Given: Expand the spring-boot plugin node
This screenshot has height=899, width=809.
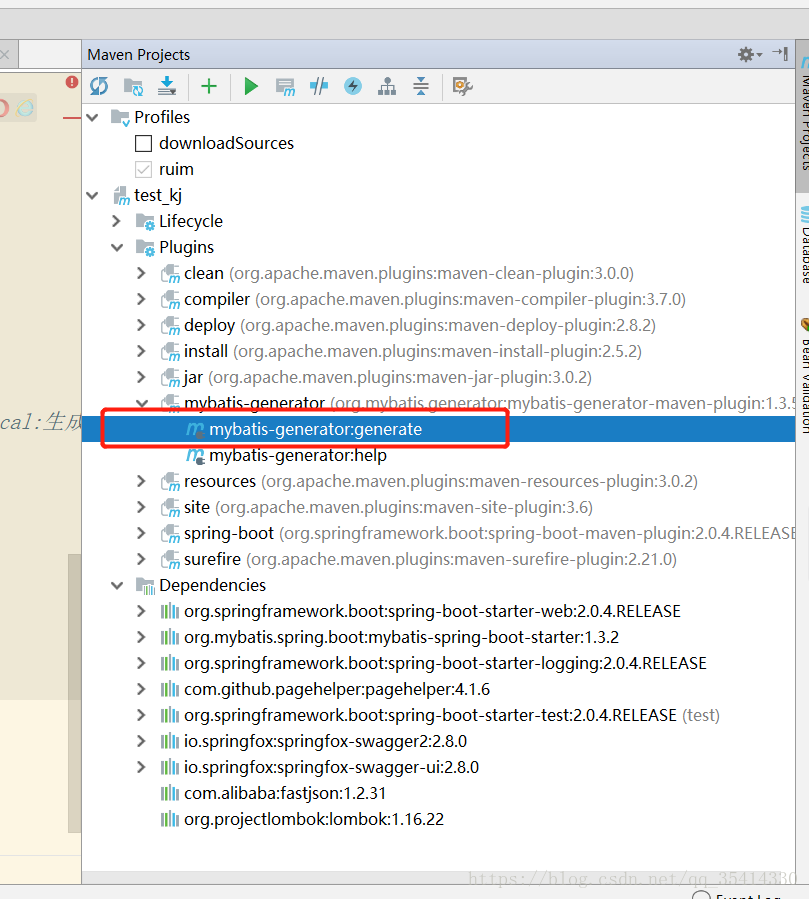Looking at the screenshot, I should click(x=141, y=533).
